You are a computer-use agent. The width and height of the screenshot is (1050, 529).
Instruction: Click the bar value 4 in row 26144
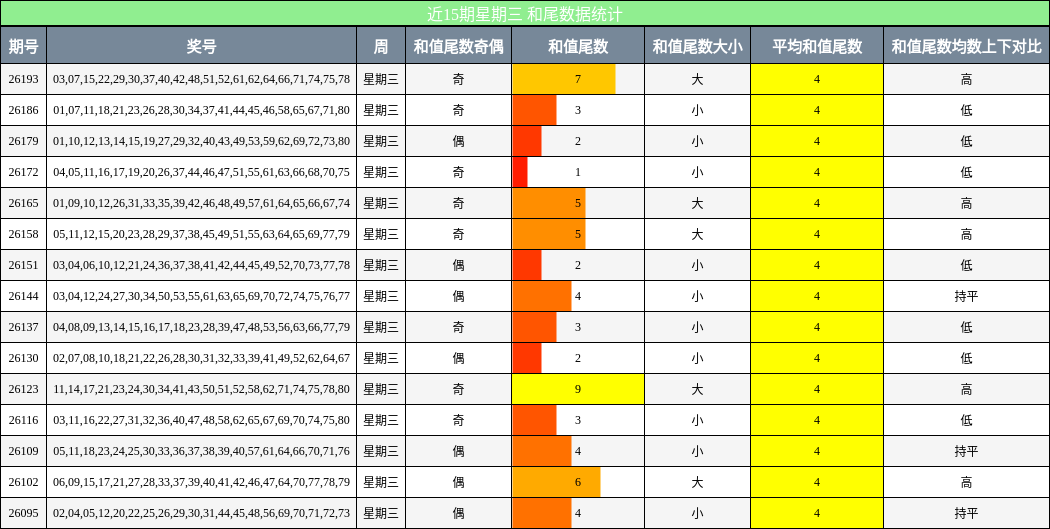click(578, 296)
